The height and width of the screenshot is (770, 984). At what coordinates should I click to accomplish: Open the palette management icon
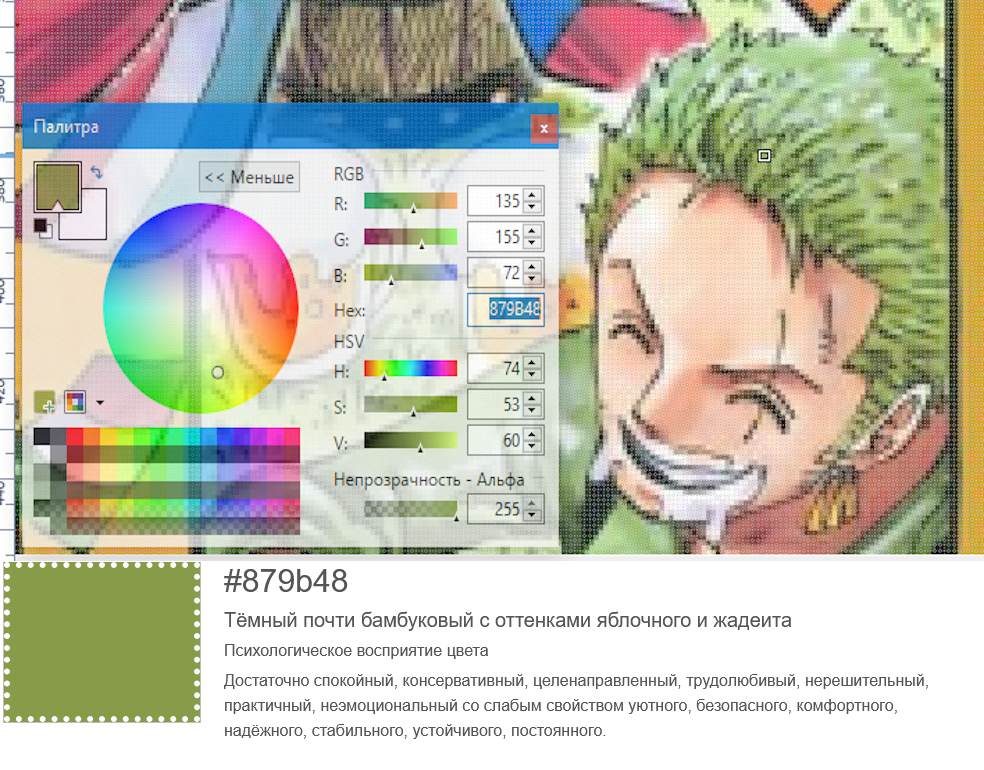[x=75, y=402]
